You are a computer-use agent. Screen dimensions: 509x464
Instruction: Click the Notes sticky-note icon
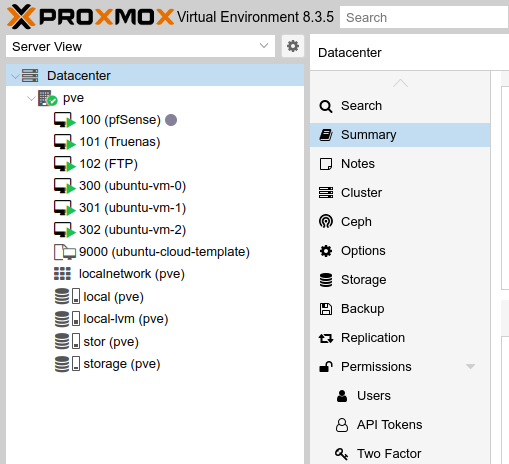pyautogui.click(x=326, y=164)
